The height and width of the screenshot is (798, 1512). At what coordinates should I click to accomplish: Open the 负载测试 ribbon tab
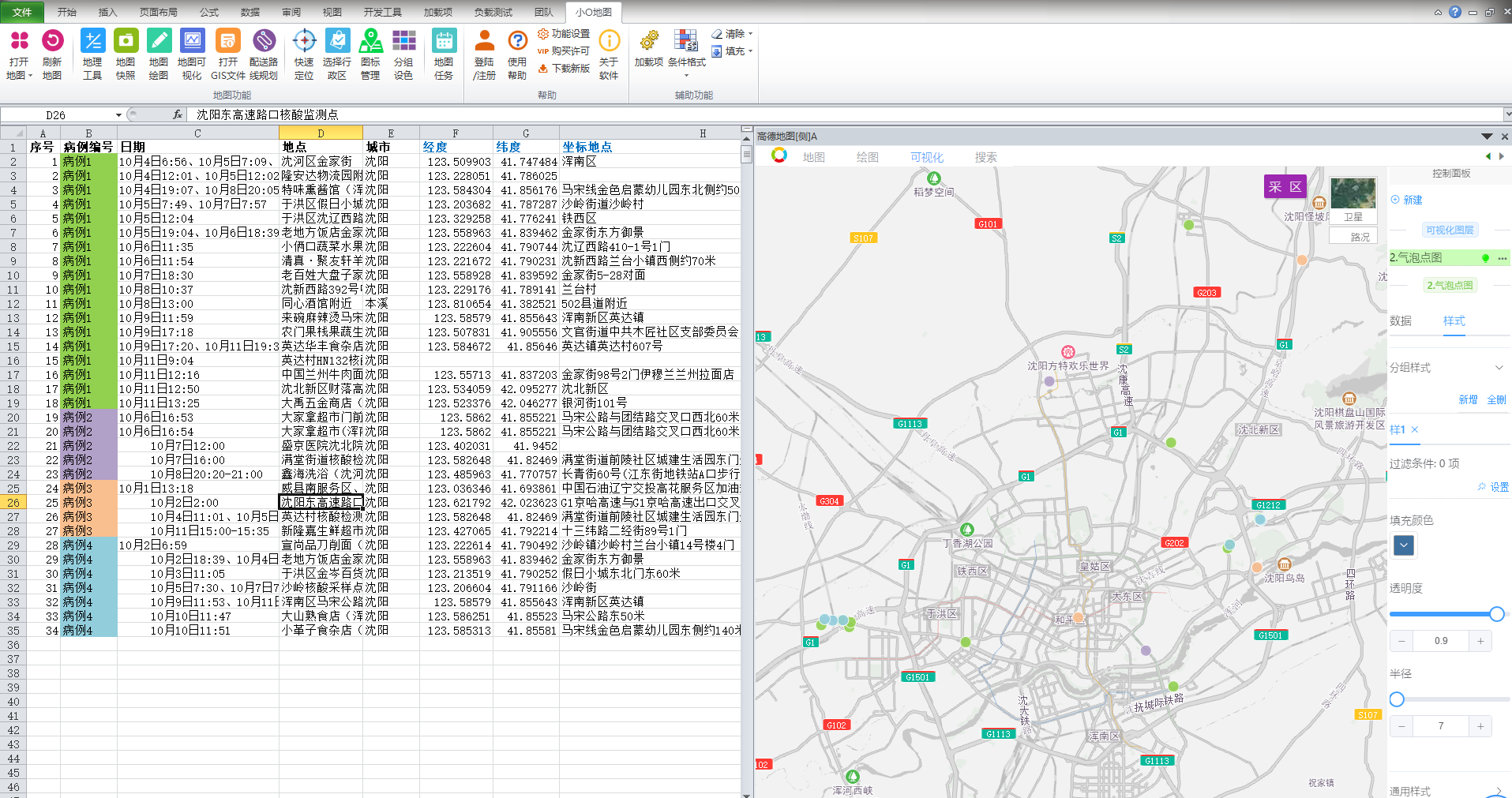point(493,12)
